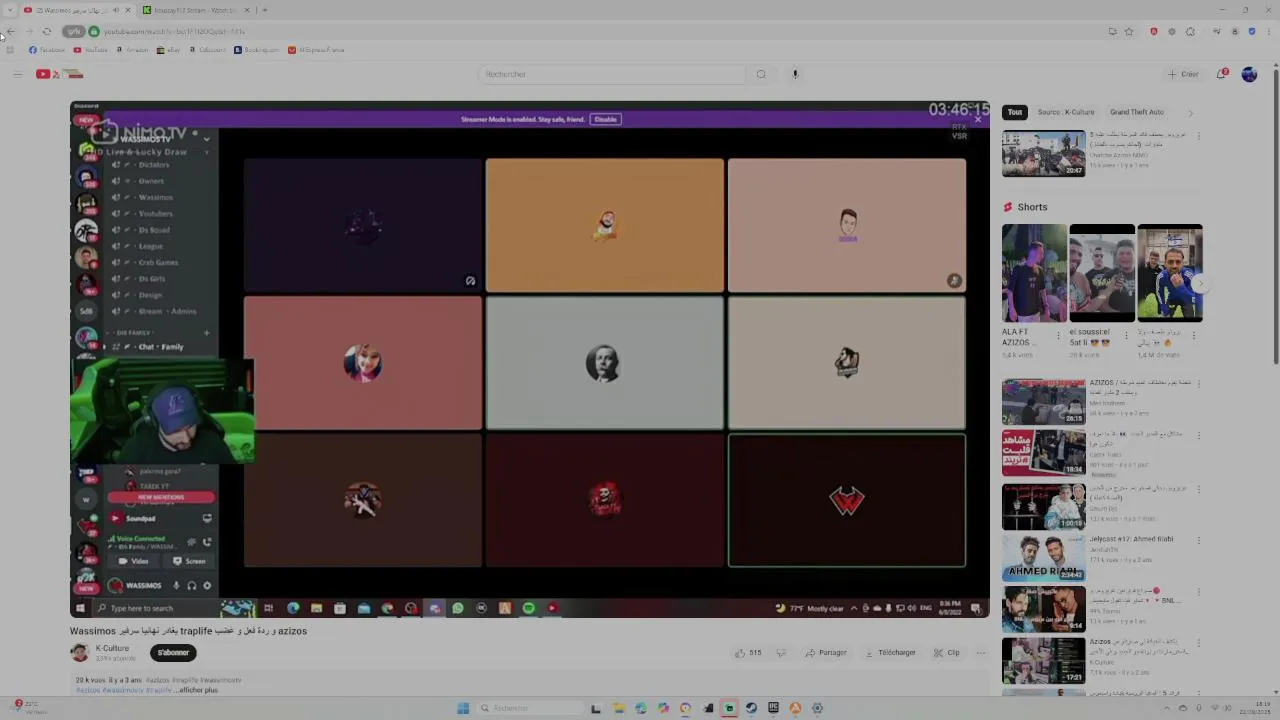
Task: Select the Source : K-Culture chip
Action: click(x=1066, y=112)
